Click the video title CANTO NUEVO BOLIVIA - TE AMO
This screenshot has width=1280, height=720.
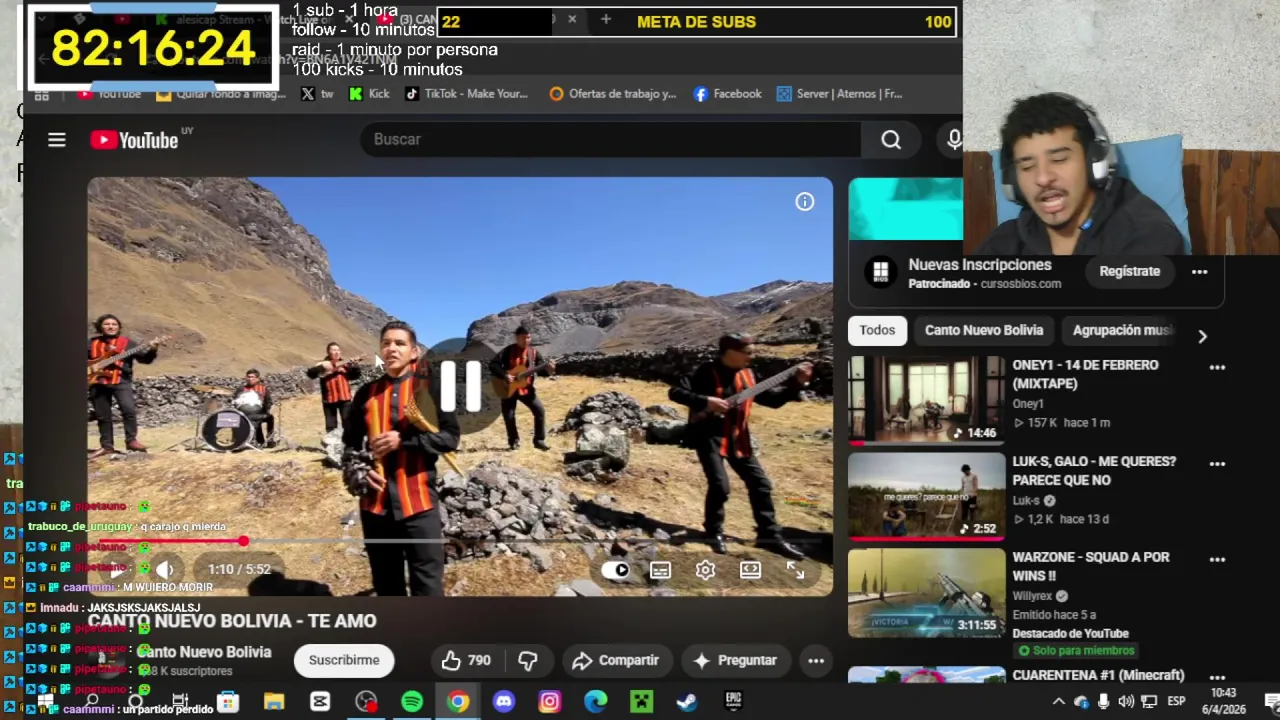click(x=232, y=621)
